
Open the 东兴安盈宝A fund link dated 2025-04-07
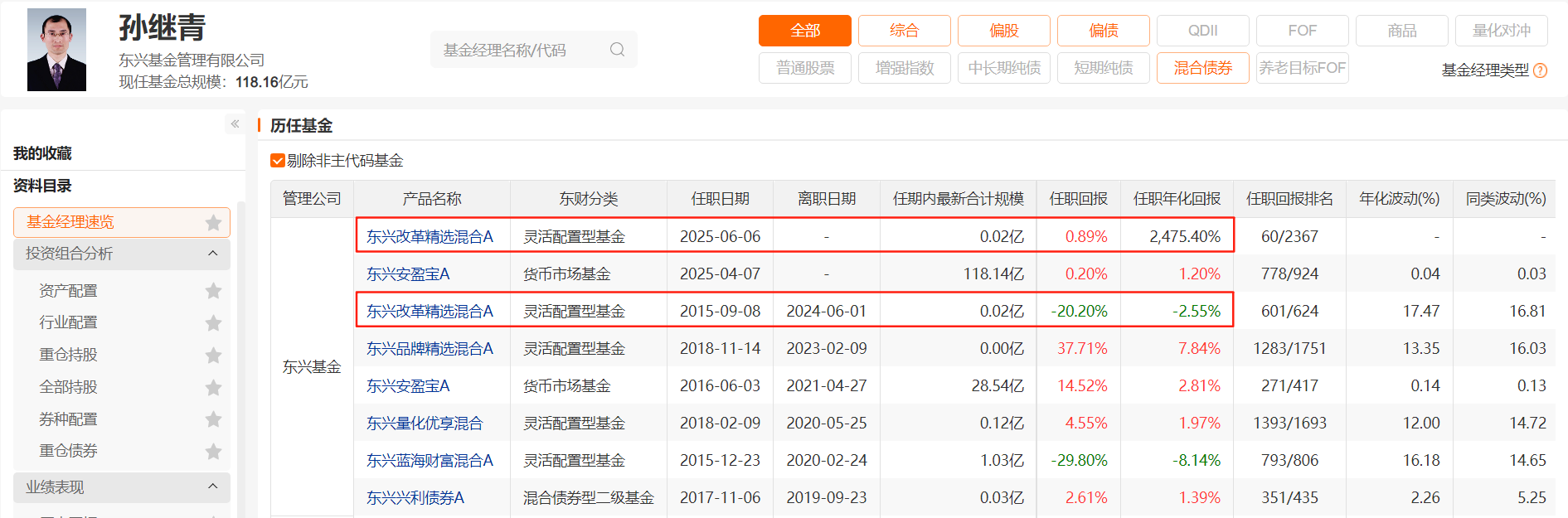coord(408,274)
